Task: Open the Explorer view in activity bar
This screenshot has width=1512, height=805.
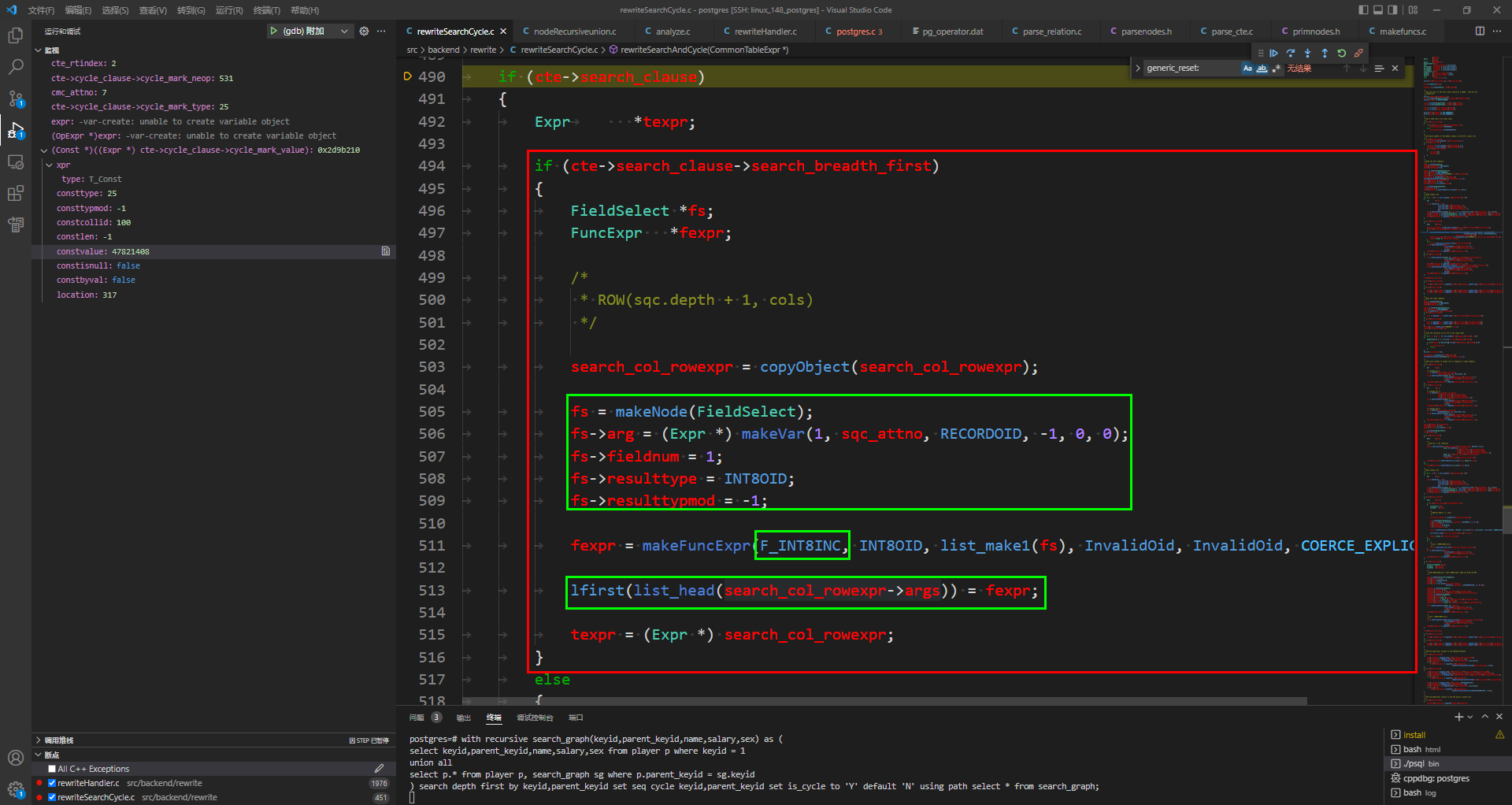Action: click(x=16, y=35)
